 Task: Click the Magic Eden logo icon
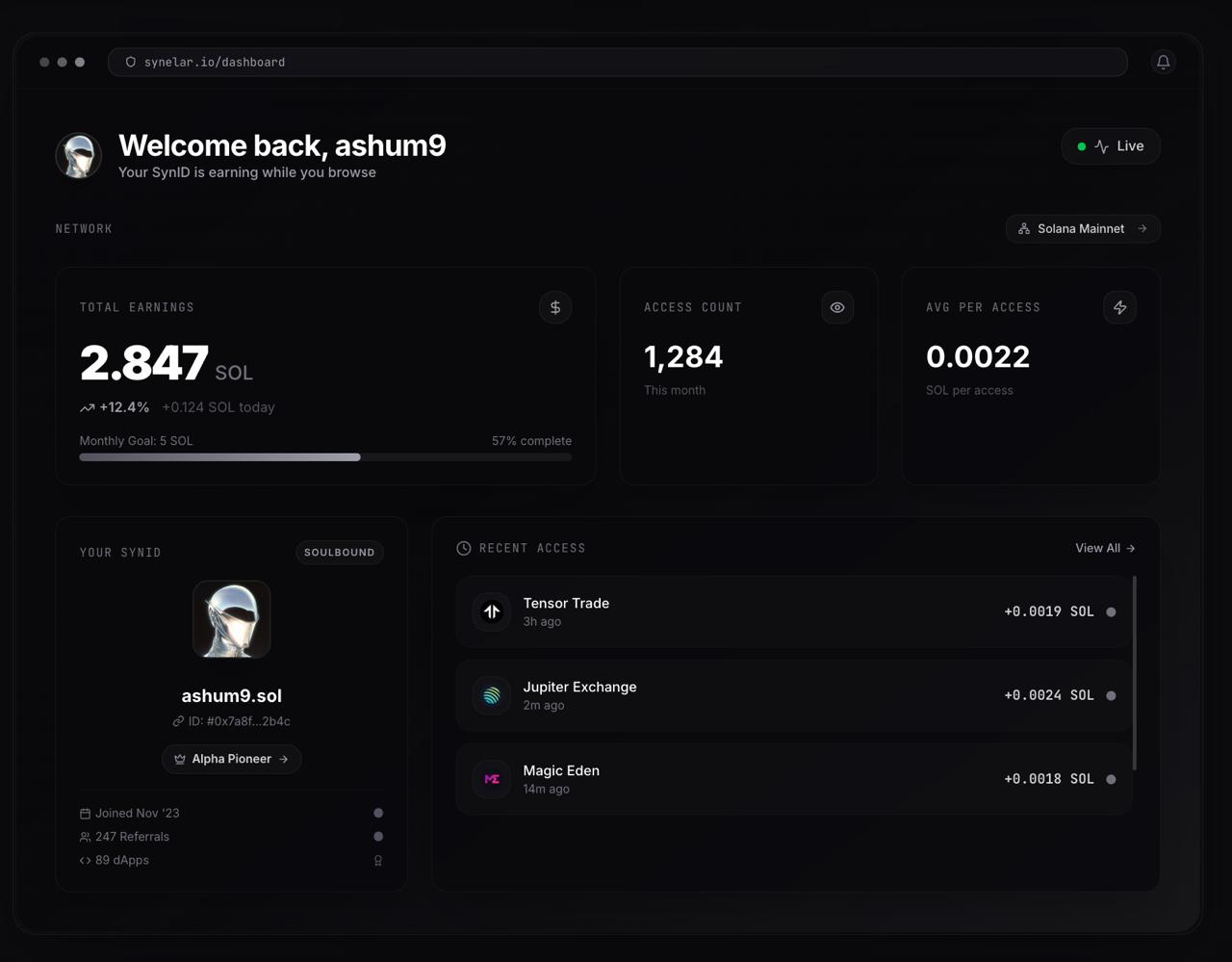pyautogui.click(x=492, y=779)
